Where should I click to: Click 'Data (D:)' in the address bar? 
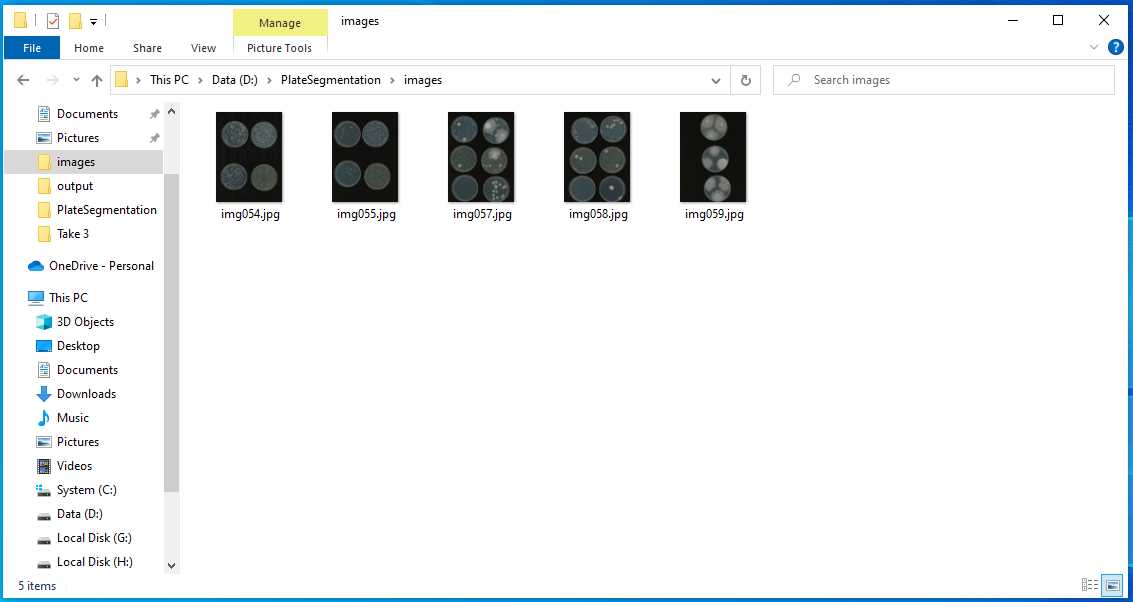(235, 80)
